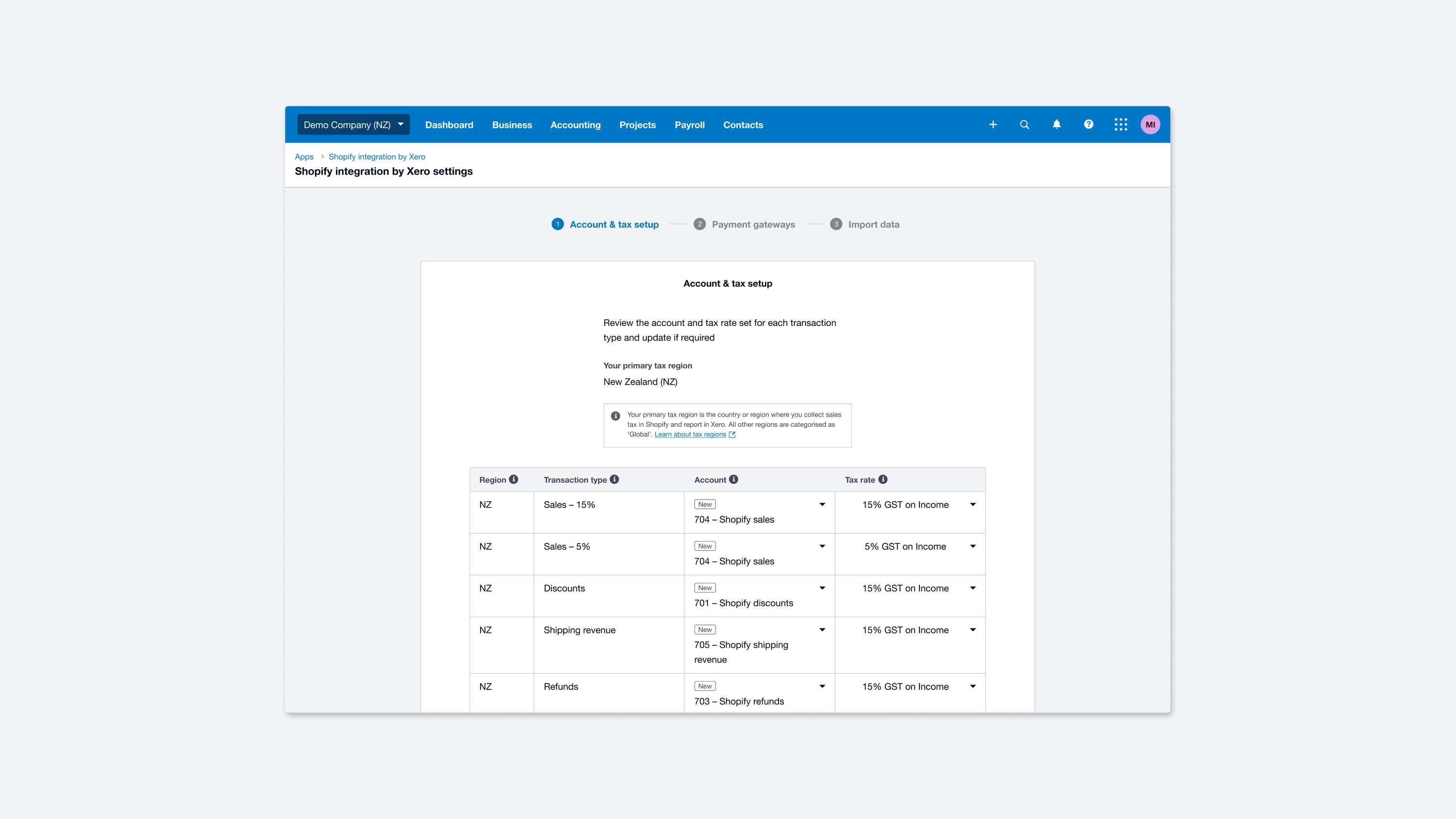Image resolution: width=1456 pixels, height=819 pixels.
Task: Click the 703 – Shopify refunds account text
Action: coord(739,702)
